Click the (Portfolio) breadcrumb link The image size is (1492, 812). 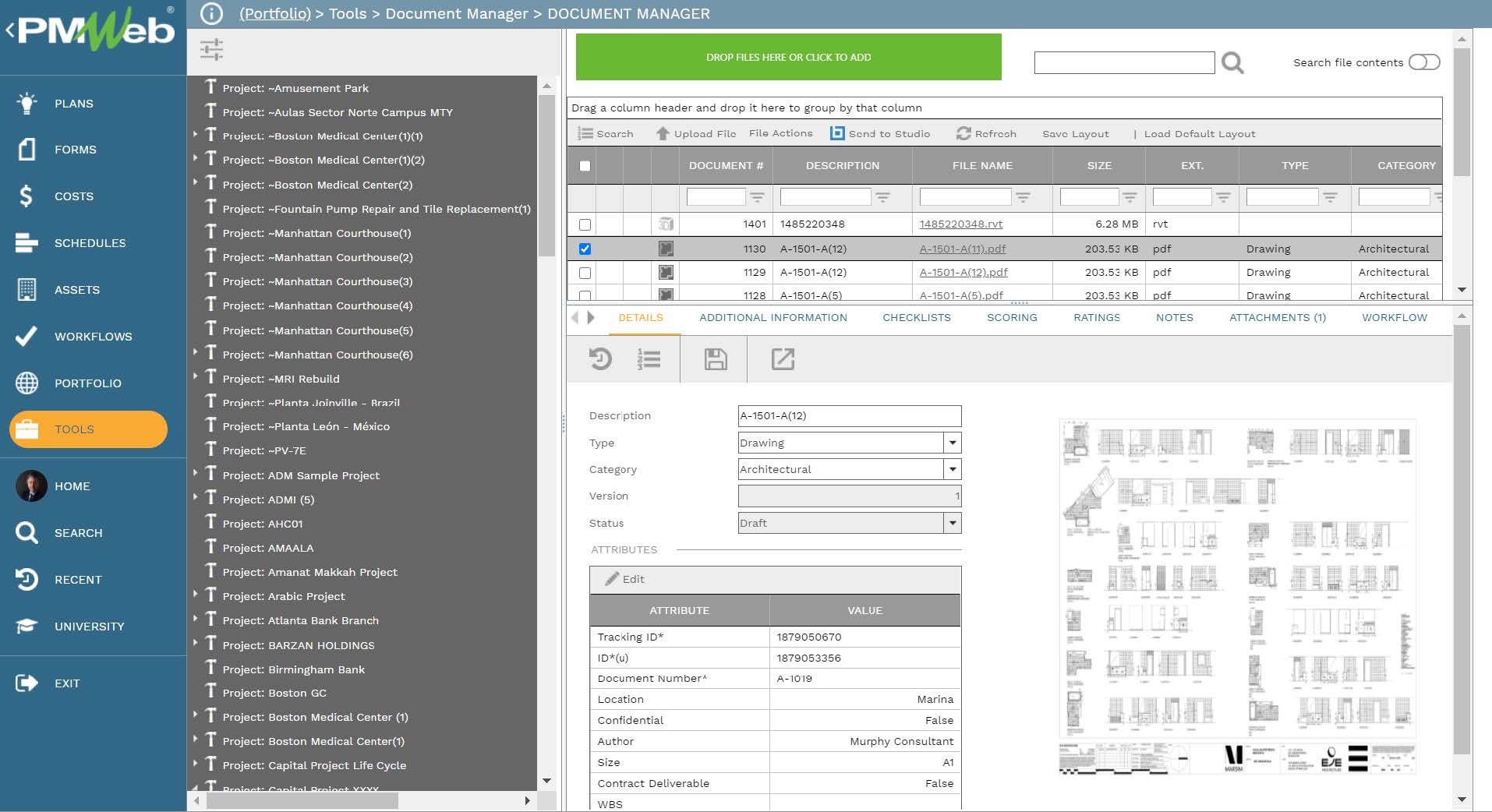(x=275, y=13)
